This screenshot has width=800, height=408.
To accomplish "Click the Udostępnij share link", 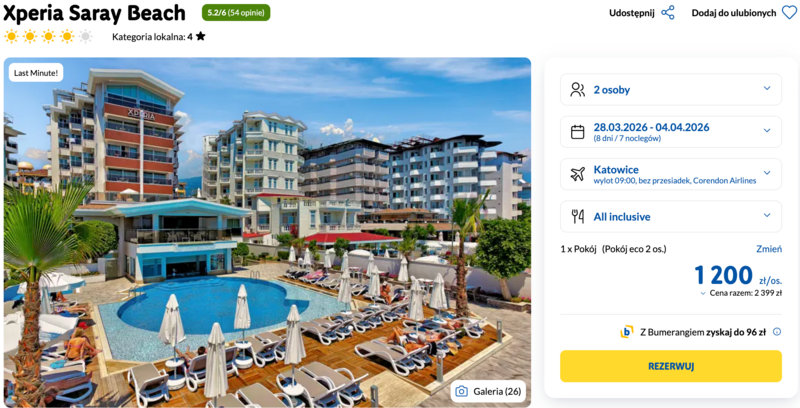I will [632, 13].
